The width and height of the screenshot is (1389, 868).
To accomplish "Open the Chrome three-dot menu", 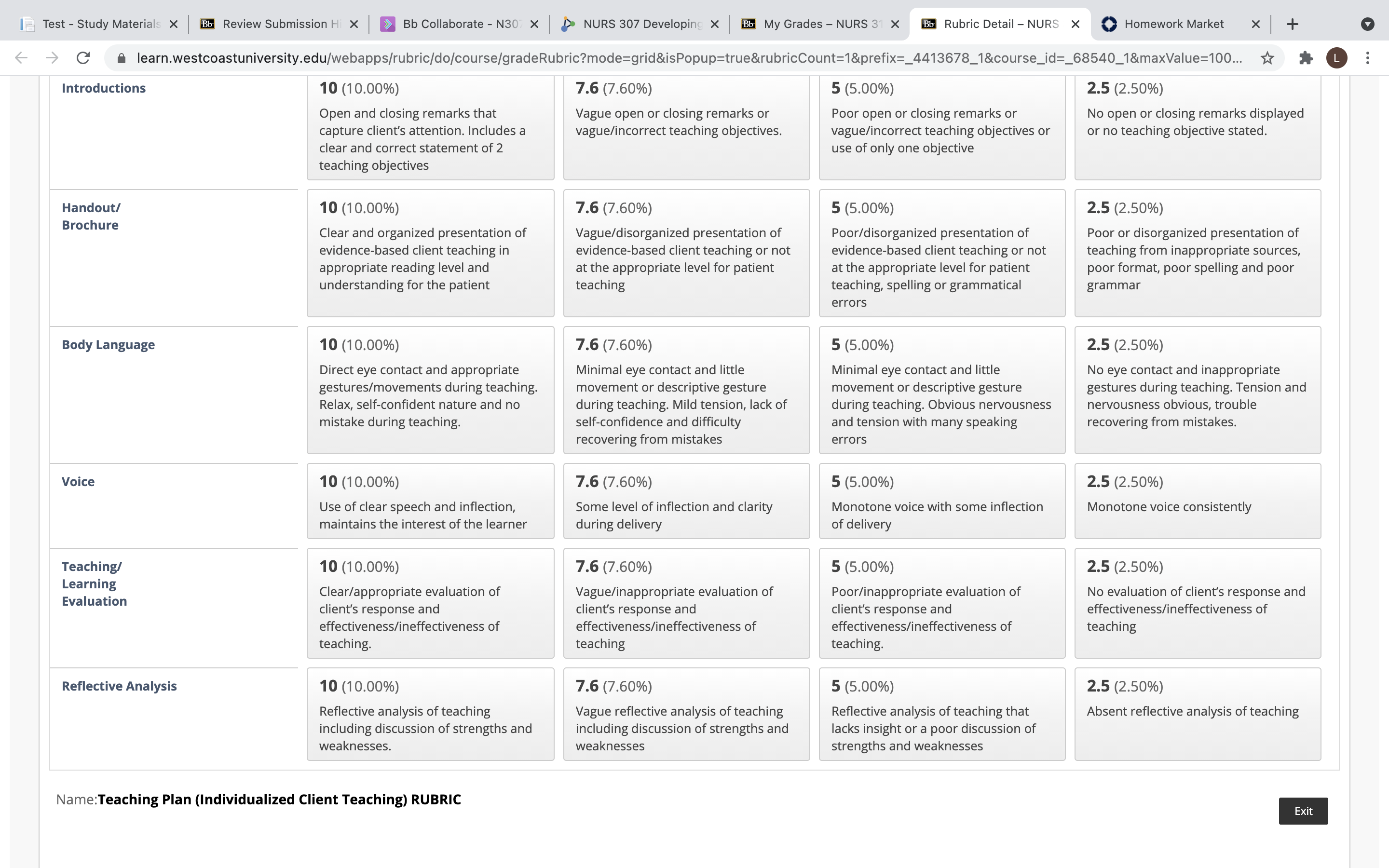I will tap(1368, 58).
